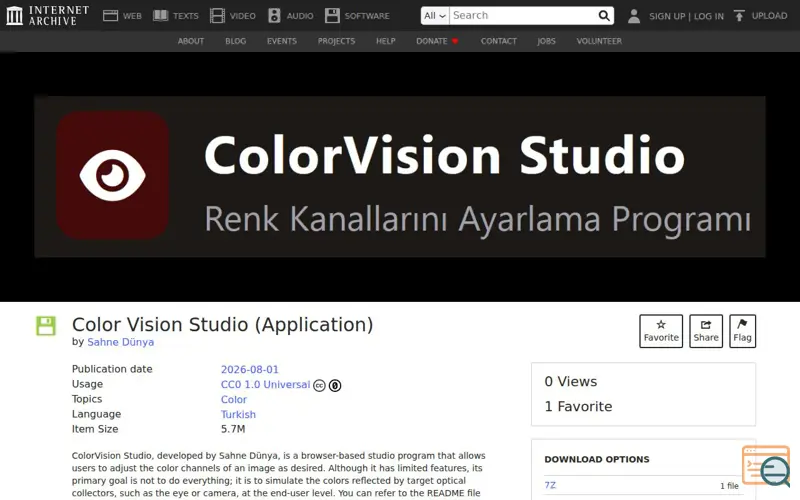Click the Flag button
800x500 pixels.
click(742, 331)
